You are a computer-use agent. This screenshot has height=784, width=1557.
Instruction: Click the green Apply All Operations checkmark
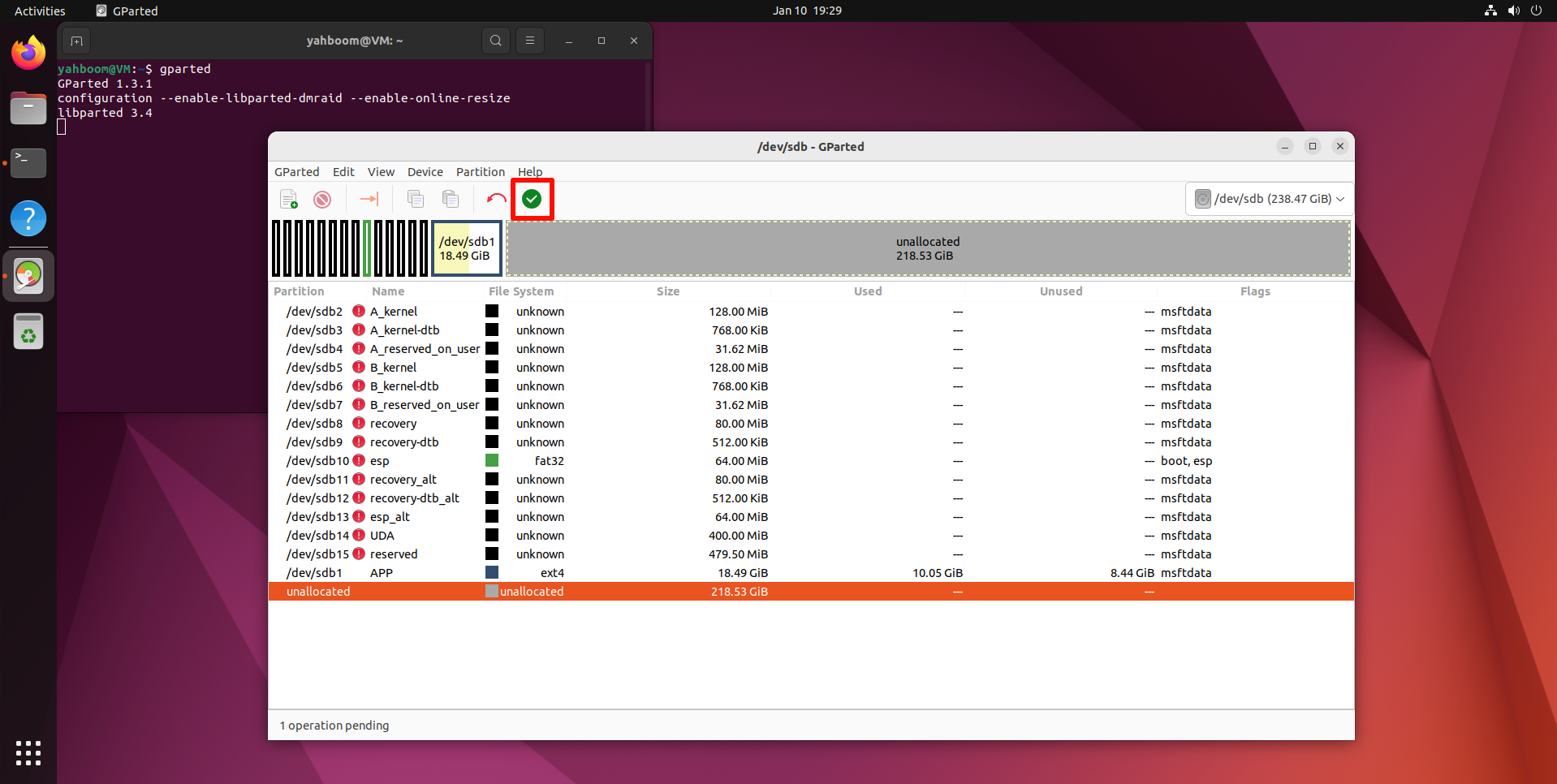532,199
